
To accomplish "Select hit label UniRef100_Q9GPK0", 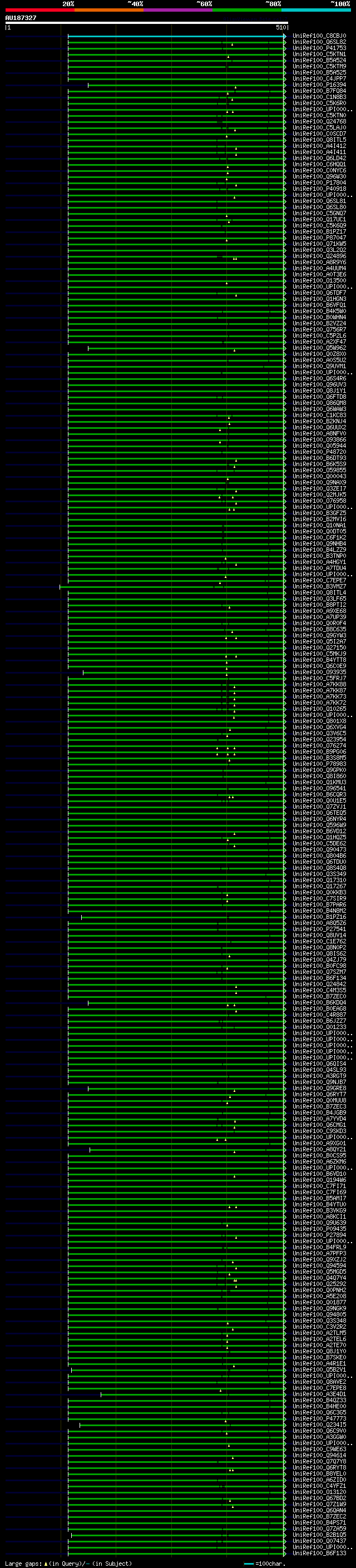I will tap(319, 770).
